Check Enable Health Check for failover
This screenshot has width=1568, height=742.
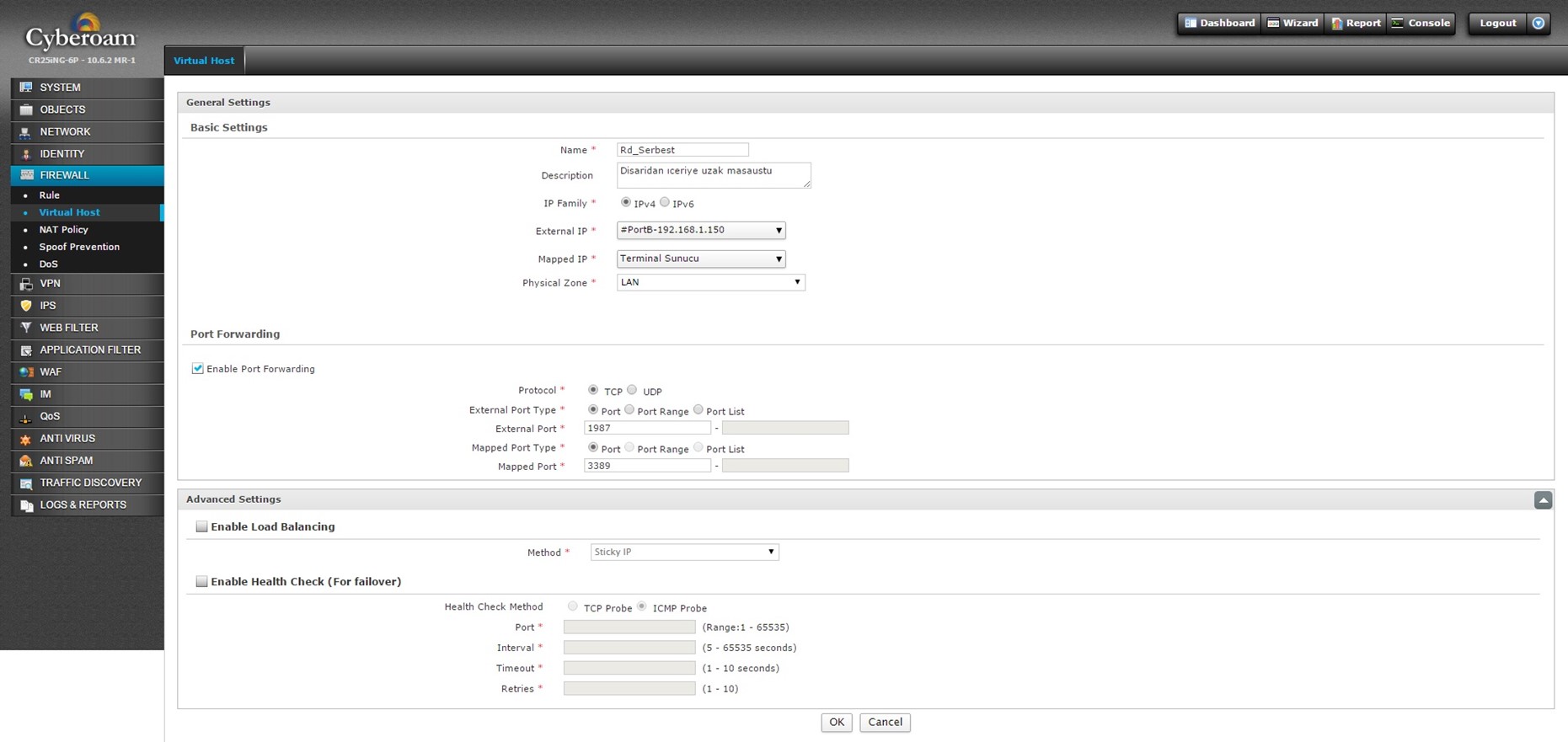(x=201, y=581)
